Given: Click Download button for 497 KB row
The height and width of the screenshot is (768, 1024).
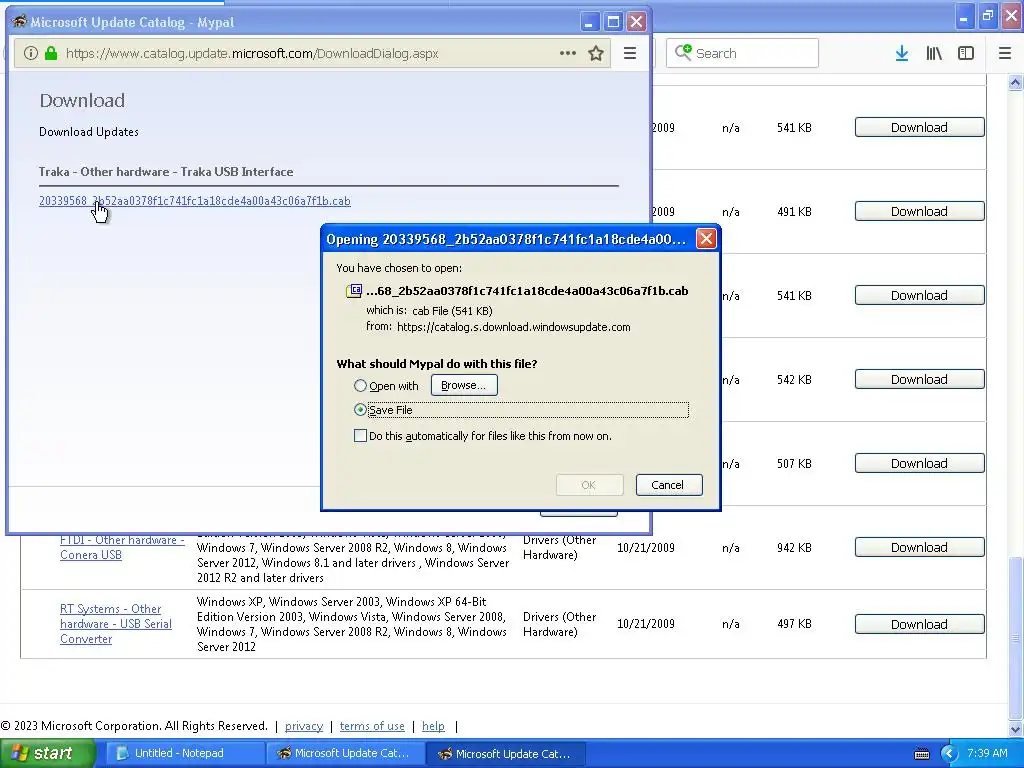Looking at the screenshot, I should click(920, 624).
